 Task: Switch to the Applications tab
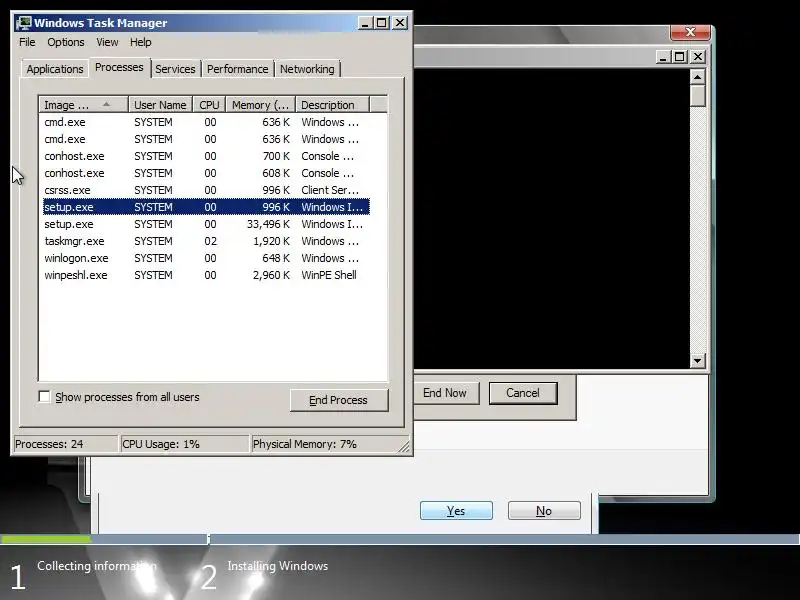(x=55, y=69)
